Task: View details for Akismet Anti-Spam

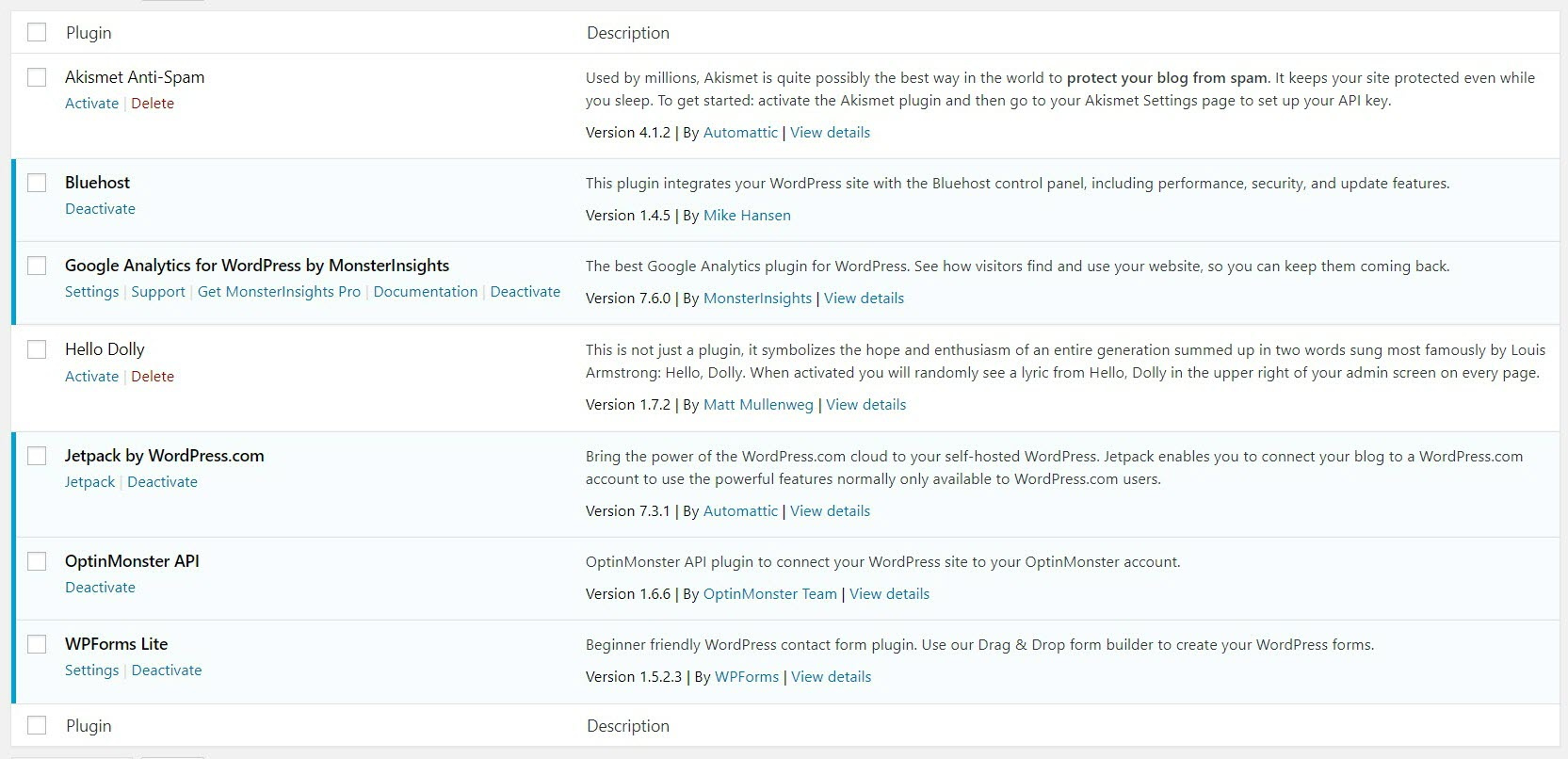Action: pyautogui.click(x=830, y=133)
